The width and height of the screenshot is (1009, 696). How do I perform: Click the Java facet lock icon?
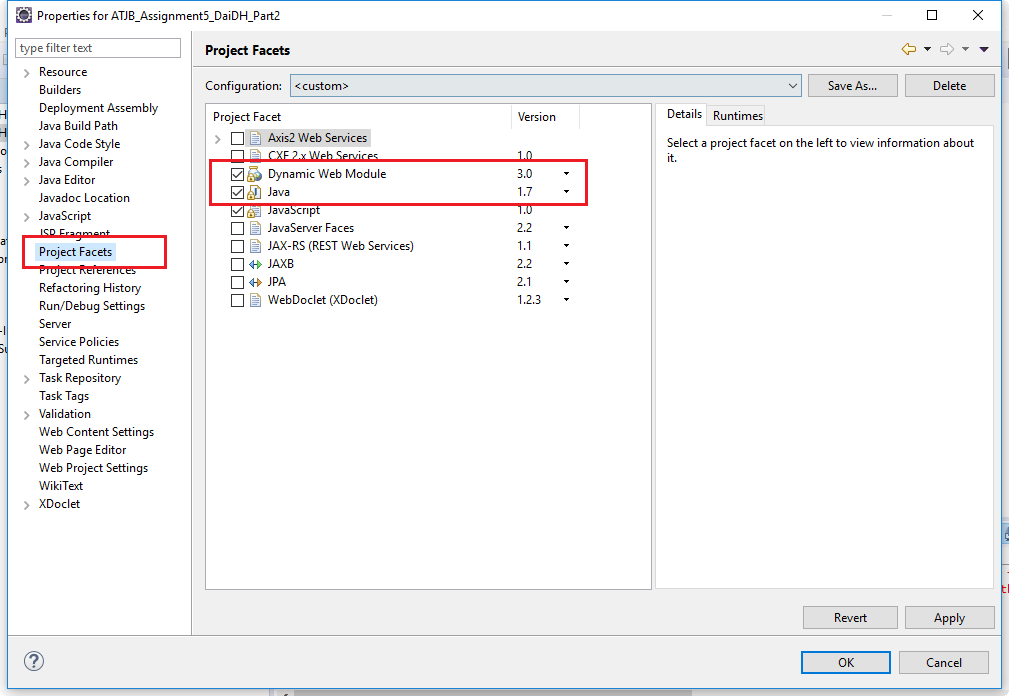coord(253,191)
